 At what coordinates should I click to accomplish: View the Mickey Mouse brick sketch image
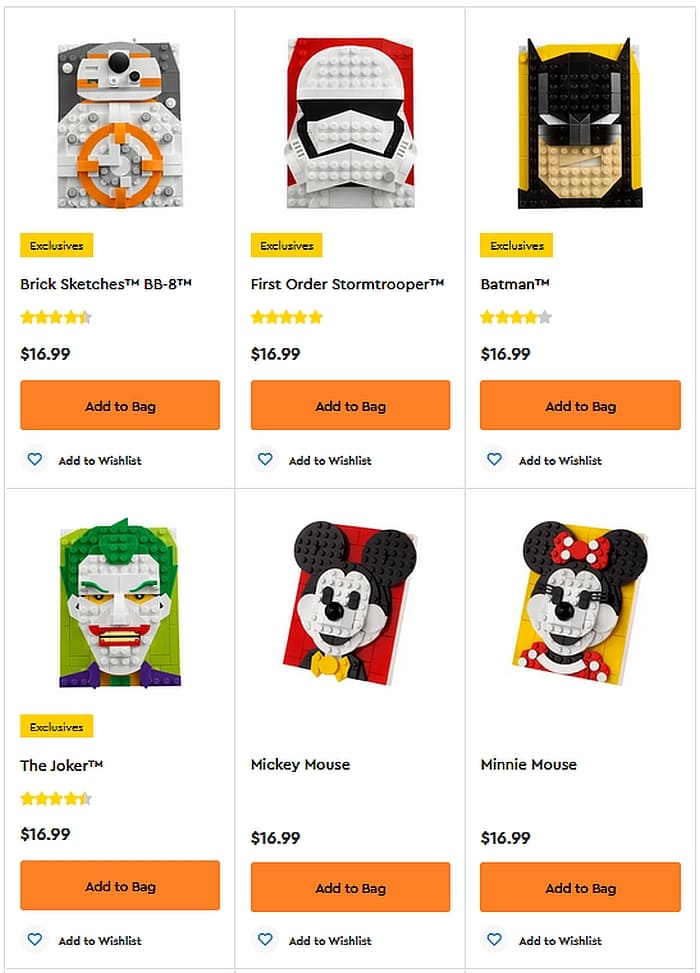(349, 603)
